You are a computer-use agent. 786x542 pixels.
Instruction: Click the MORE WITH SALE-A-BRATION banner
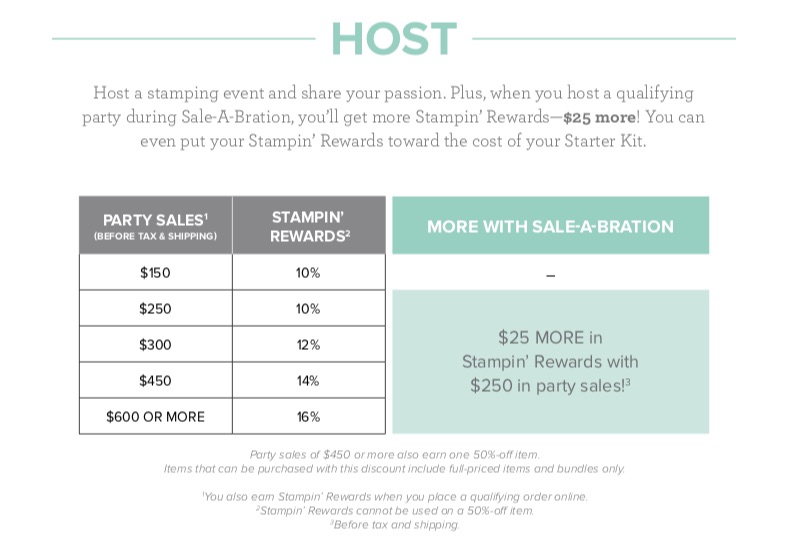coord(550,225)
